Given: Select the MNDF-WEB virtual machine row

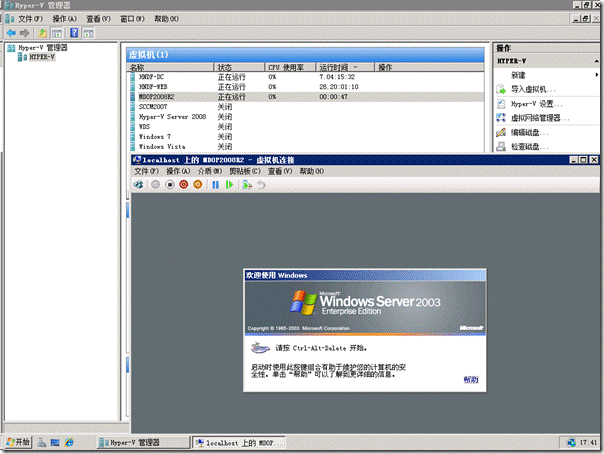Looking at the screenshot, I should 307,87.
